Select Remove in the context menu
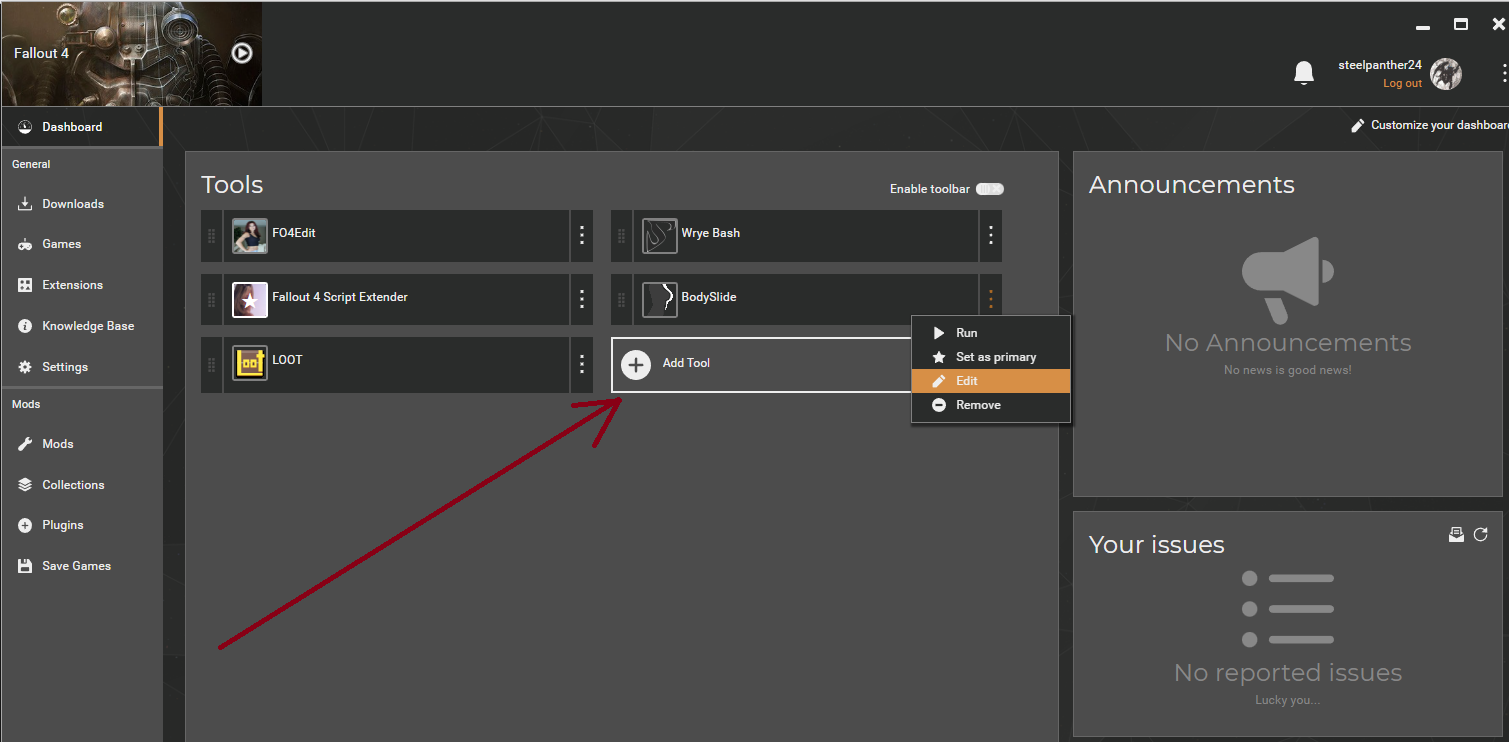 point(991,405)
